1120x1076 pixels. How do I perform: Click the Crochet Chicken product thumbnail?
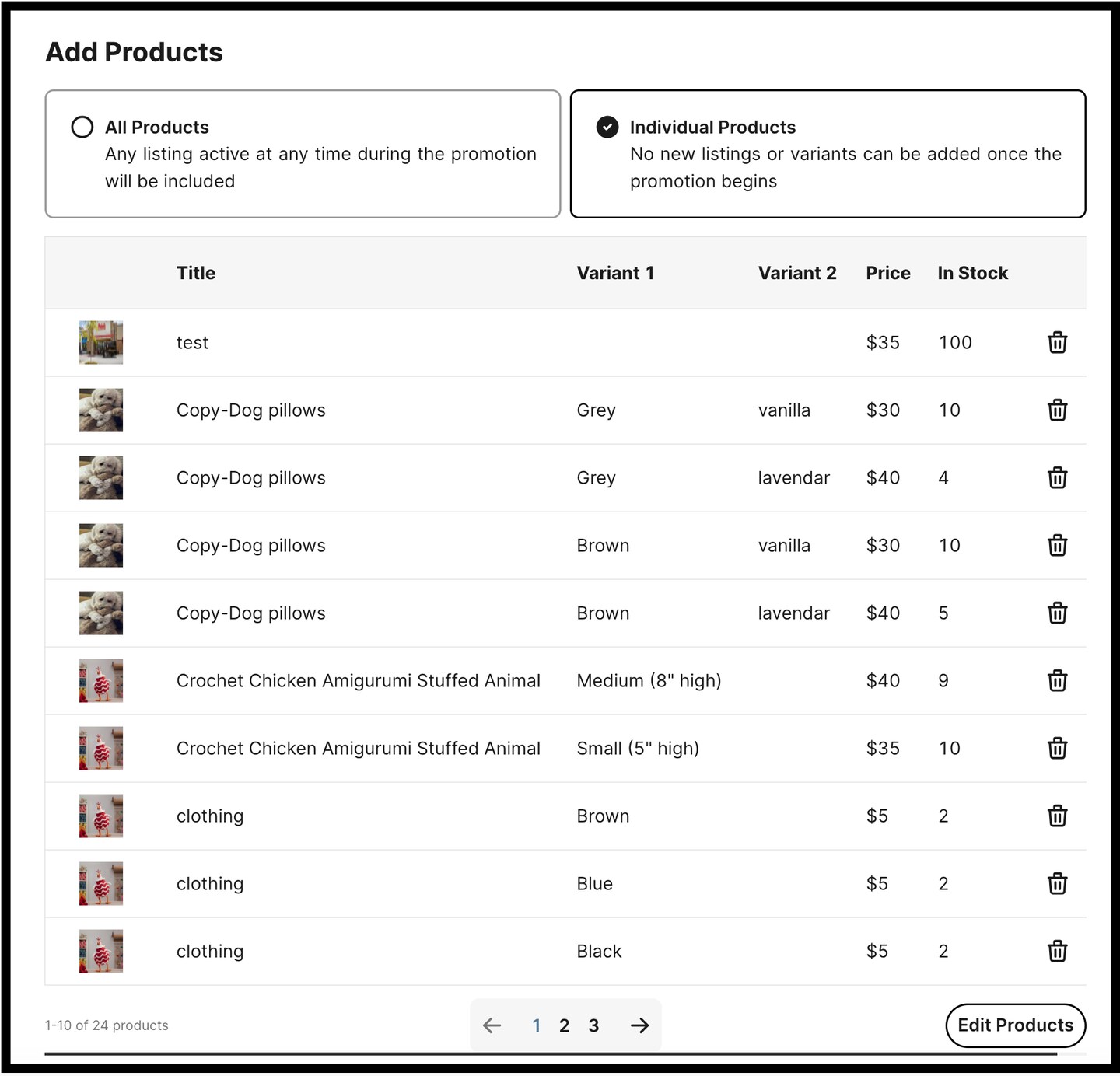point(100,680)
